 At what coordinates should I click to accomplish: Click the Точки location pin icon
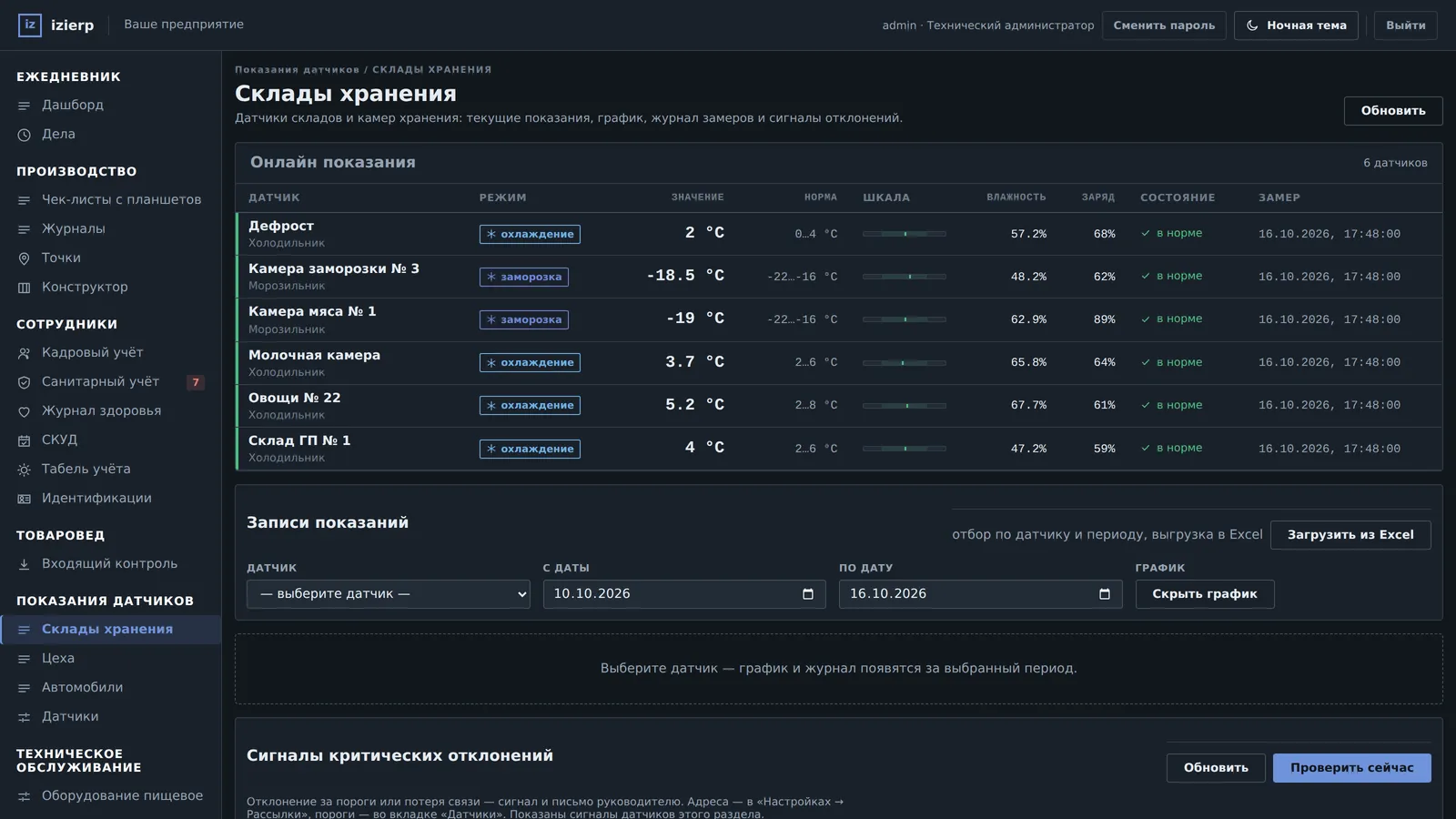pyautogui.click(x=25, y=258)
